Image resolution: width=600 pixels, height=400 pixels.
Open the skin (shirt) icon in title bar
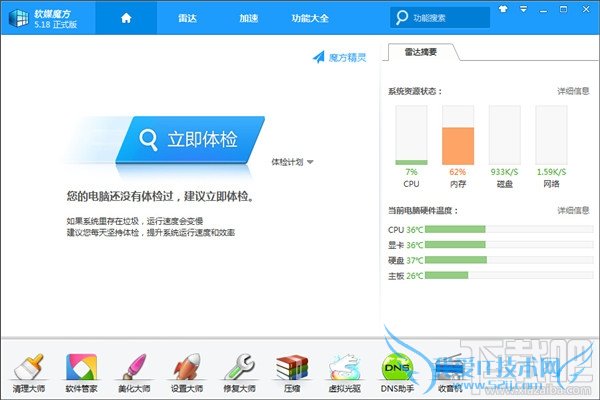[503, 9]
